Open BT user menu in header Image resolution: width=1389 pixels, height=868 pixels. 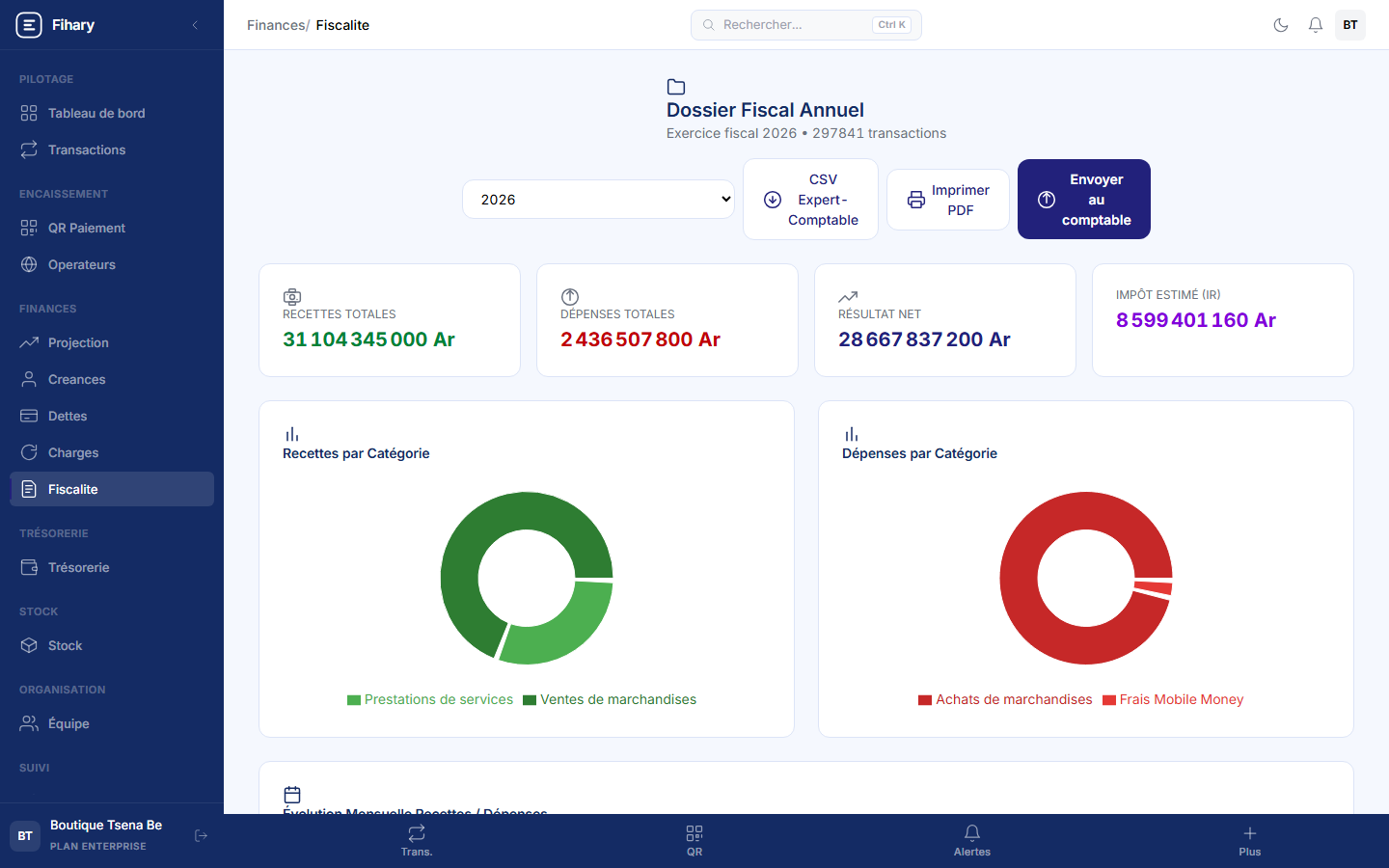pos(1350,25)
